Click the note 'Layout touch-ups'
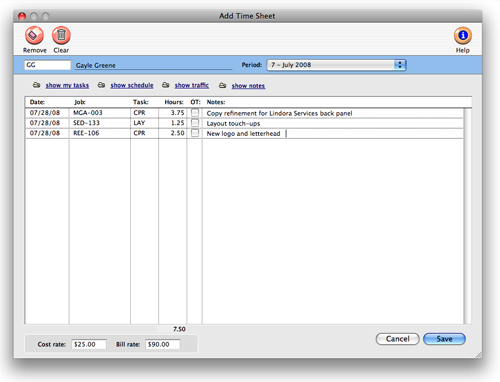500x382 pixels. click(x=233, y=123)
